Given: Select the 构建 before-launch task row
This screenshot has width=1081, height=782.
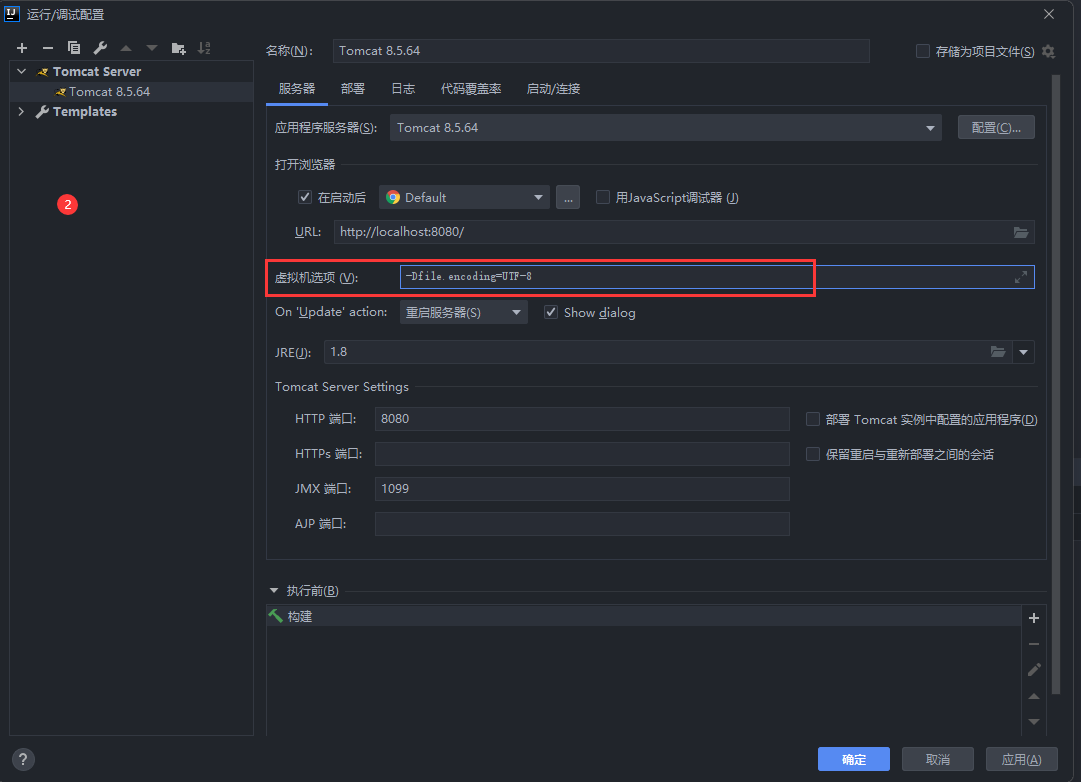Looking at the screenshot, I should pyautogui.click(x=643, y=616).
